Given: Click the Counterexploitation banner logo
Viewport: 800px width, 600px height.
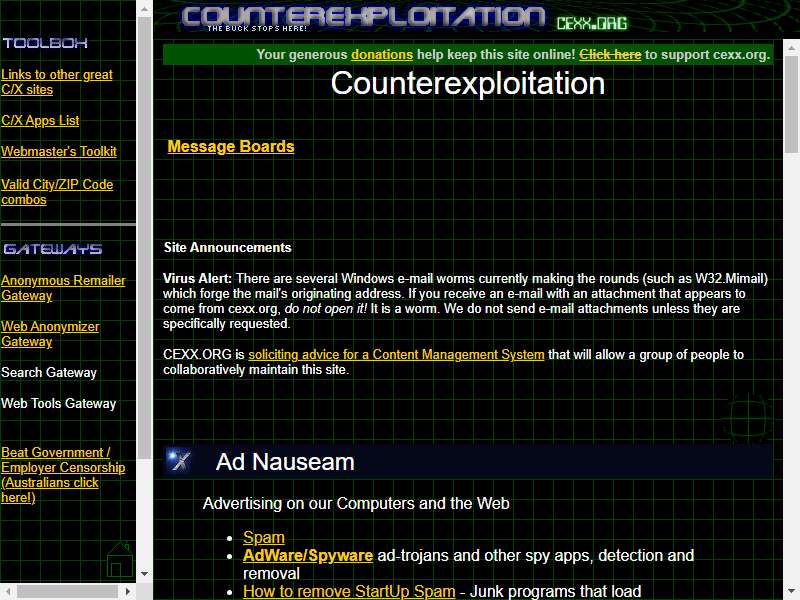Looking at the screenshot, I should click(x=363, y=18).
